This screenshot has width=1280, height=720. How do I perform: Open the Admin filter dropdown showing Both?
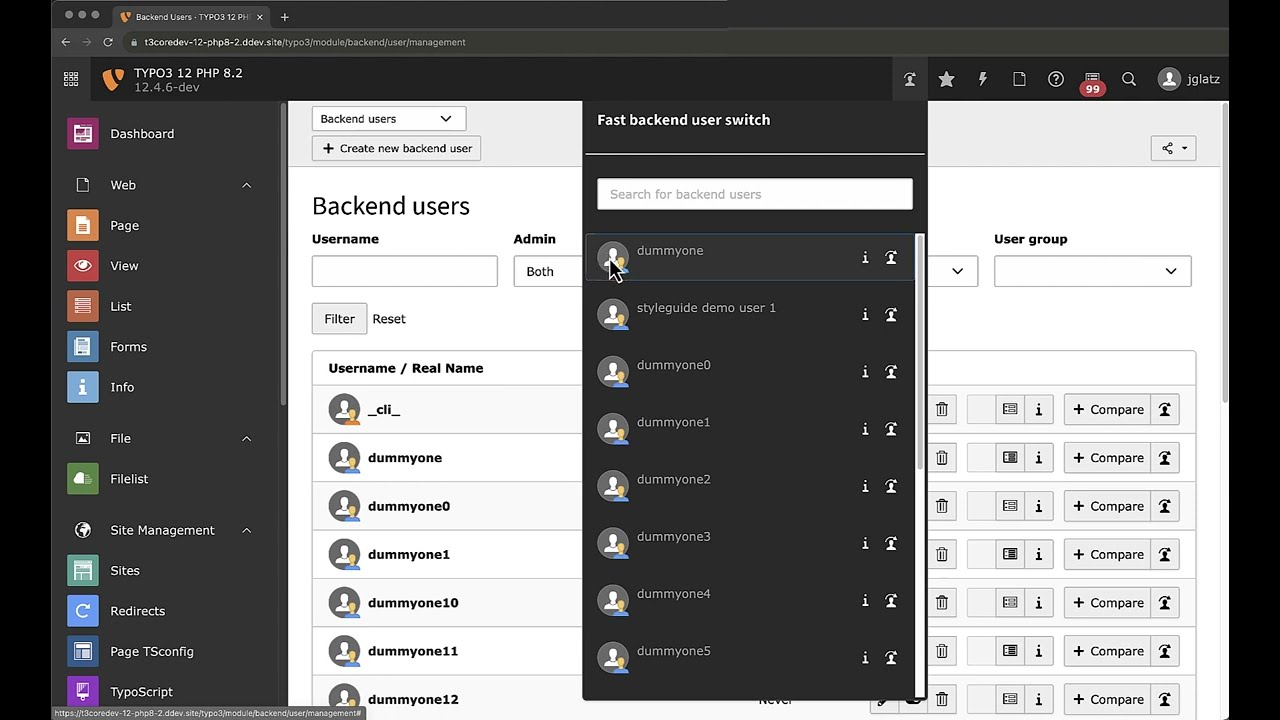pos(547,271)
